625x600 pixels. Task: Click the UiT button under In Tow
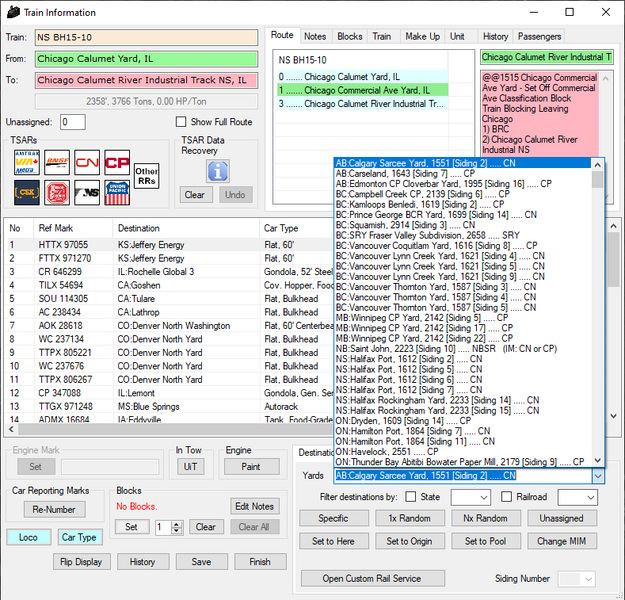click(x=191, y=467)
